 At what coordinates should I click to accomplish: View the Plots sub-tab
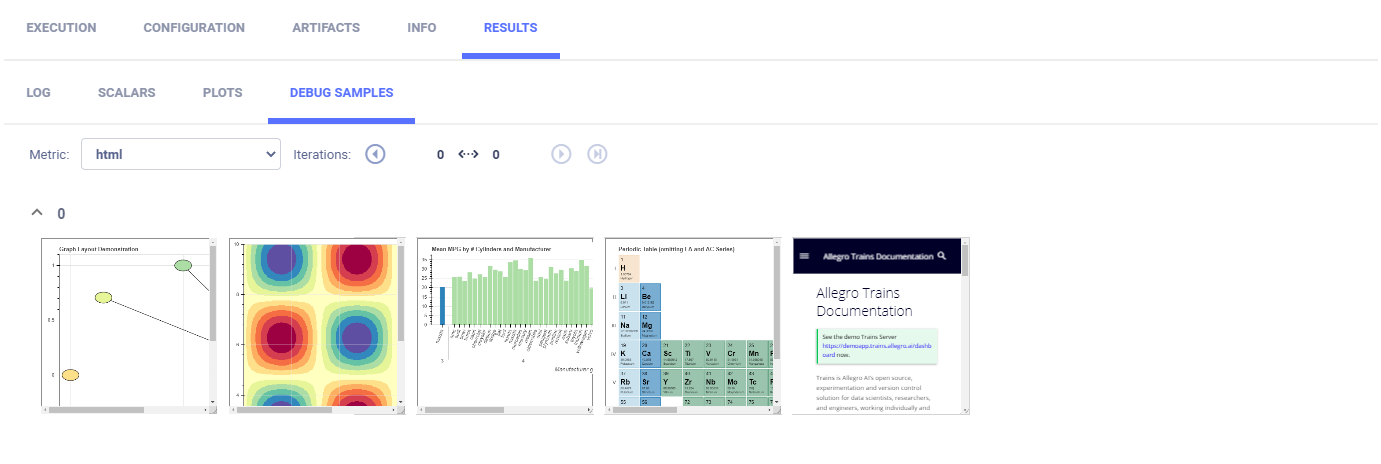(x=222, y=93)
